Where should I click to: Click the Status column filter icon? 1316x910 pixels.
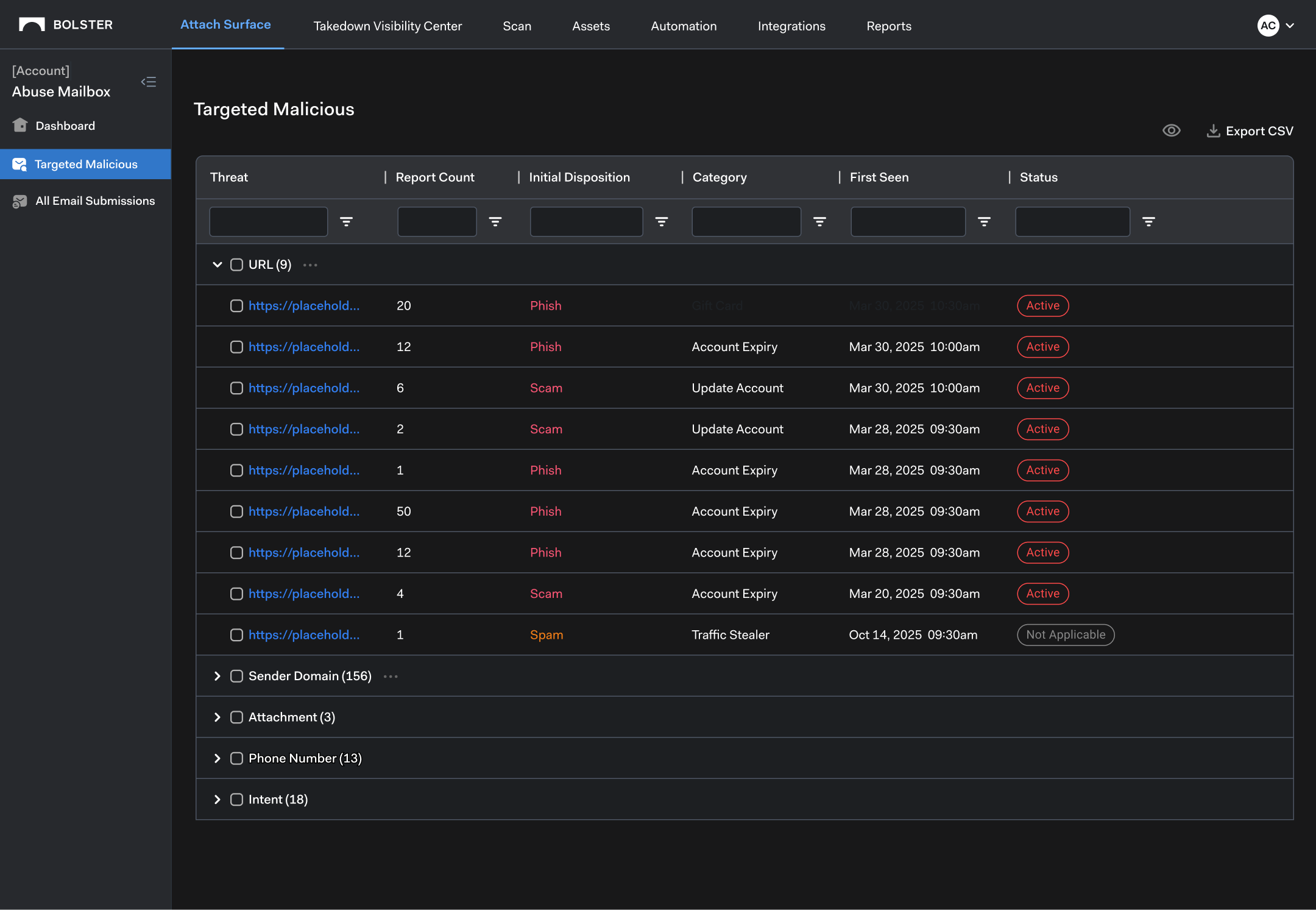click(1148, 222)
